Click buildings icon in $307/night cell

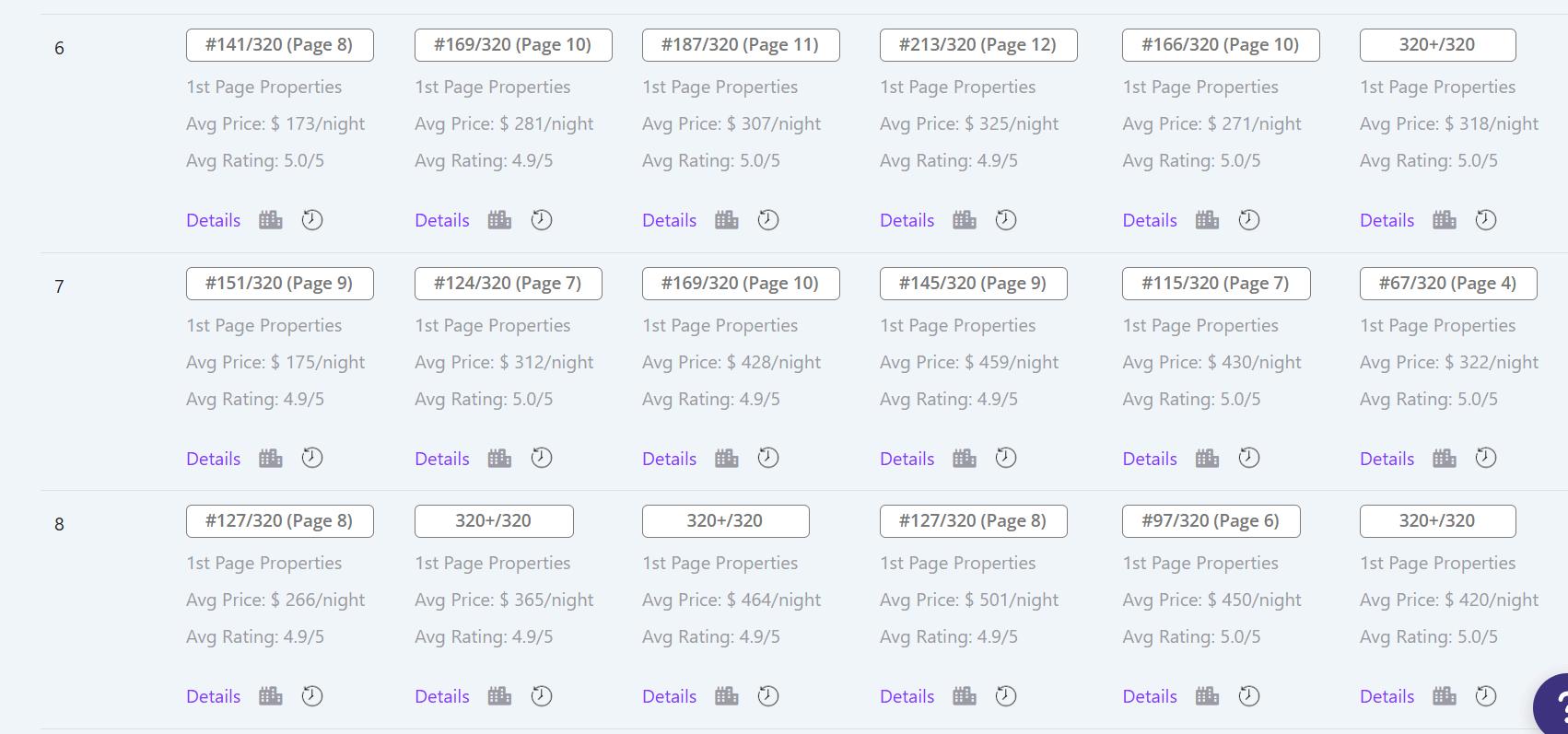727,220
